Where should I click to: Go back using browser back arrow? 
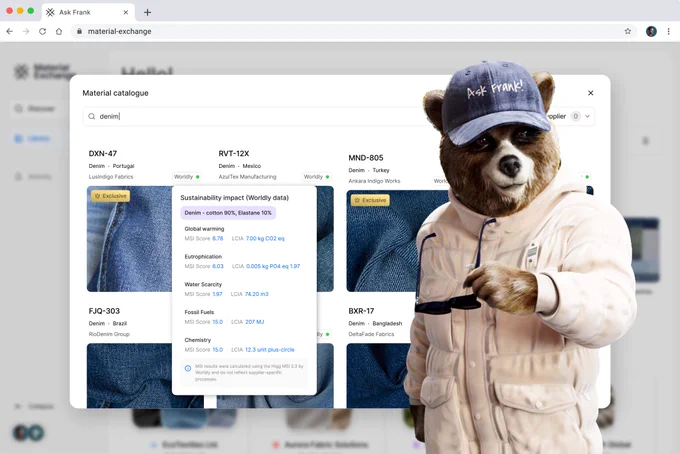[10, 31]
